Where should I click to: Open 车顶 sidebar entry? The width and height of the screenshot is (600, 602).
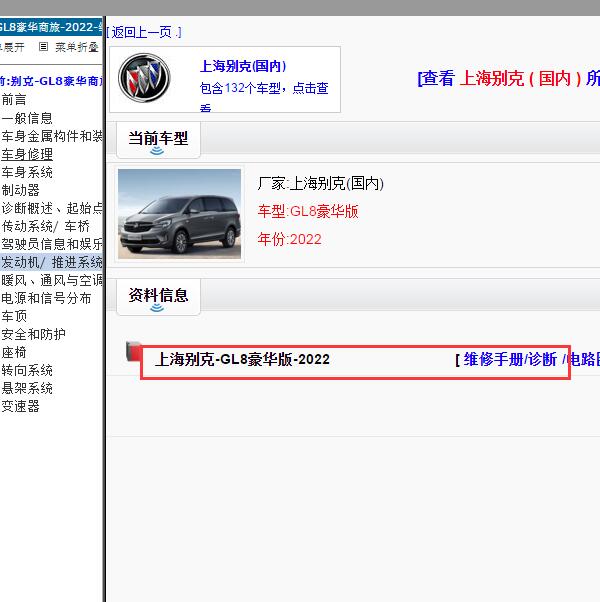point(14,316)
